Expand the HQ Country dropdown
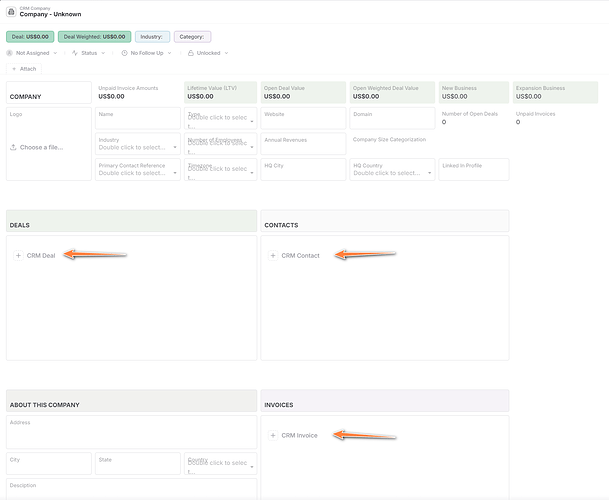 [x=430, y=172]
